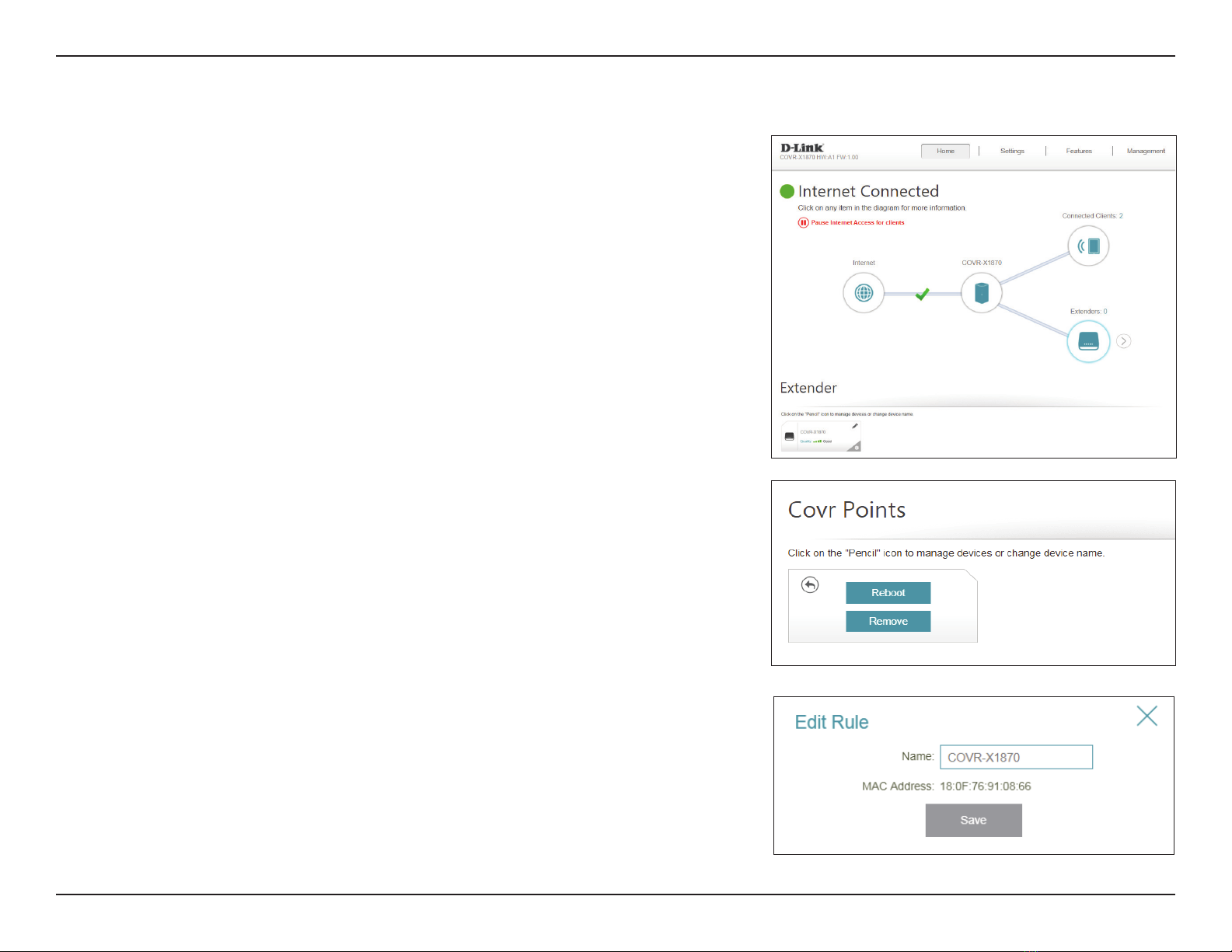
Task: Expand the arrow next to Extenders icon
Action: tap(1123, 341)
